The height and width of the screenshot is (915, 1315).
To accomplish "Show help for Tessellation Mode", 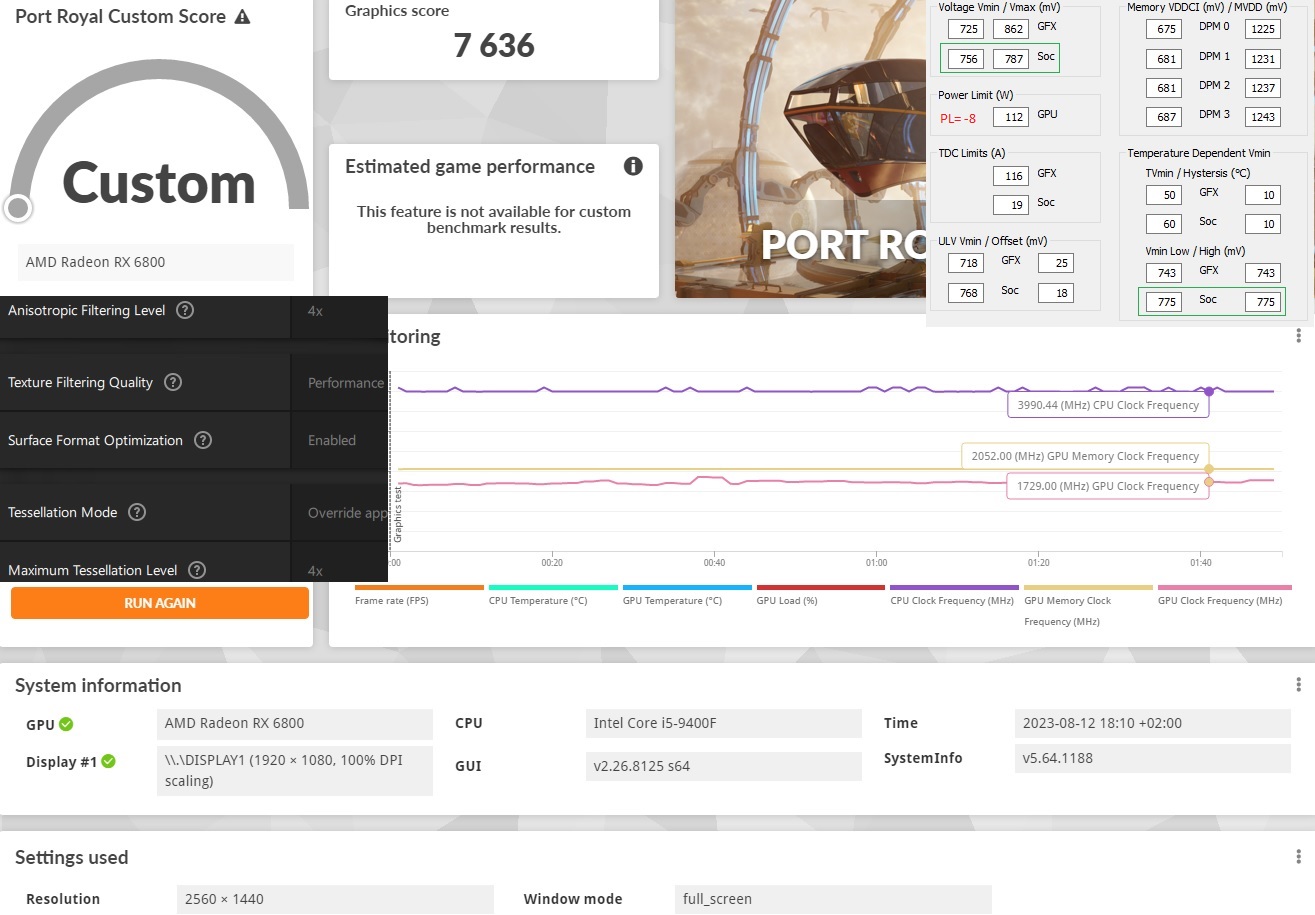I will tap(137, 512).
